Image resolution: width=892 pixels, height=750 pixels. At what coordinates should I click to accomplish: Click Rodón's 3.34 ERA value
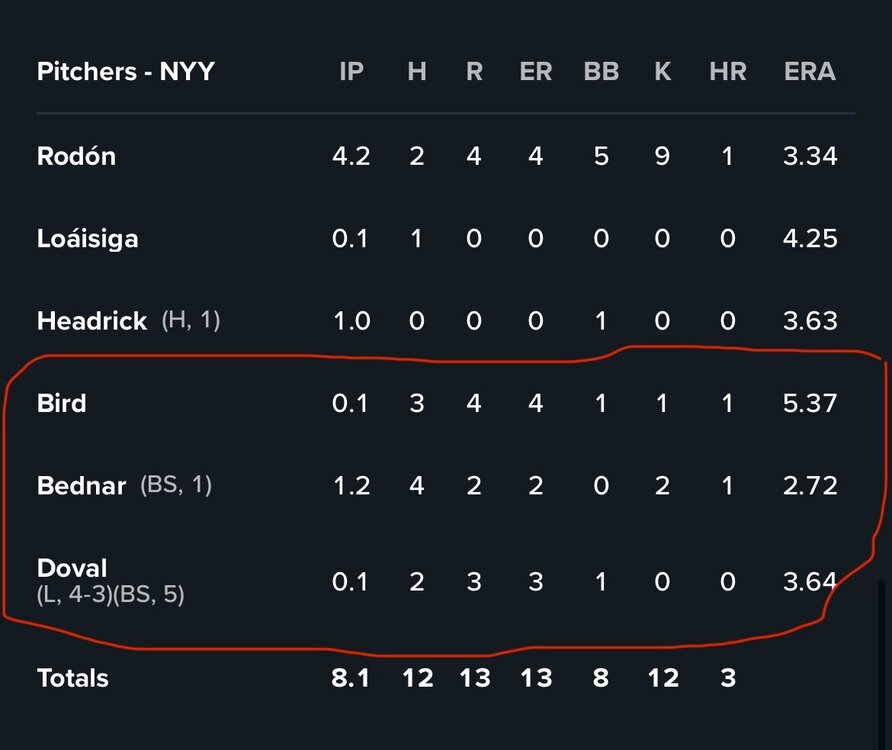tap(810, 156)
